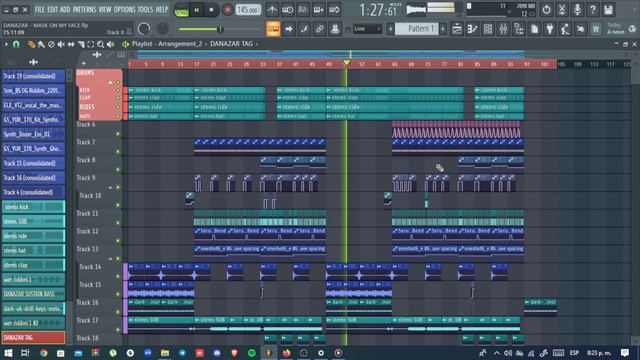The height and width of the screenshot is (360, 640).
Task: Click the save floppy disk icon
Action: pos(608,9)
